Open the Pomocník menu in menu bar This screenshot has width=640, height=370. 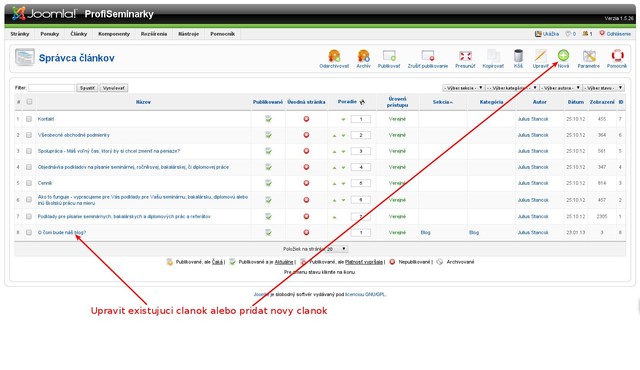point(222,34)
